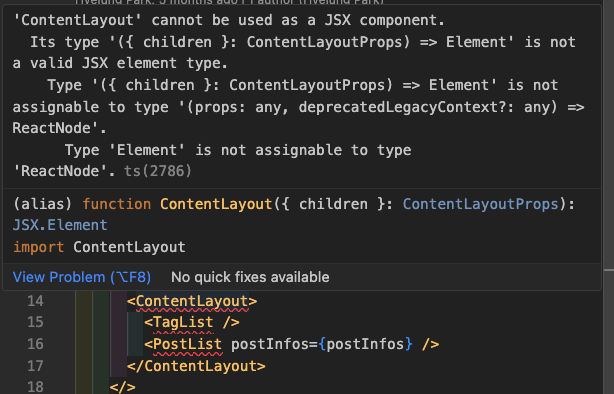Click line number 14 in the gutter
Image resolution: width=614 pixels, height=394 pixels.
(x=35, y=301)
